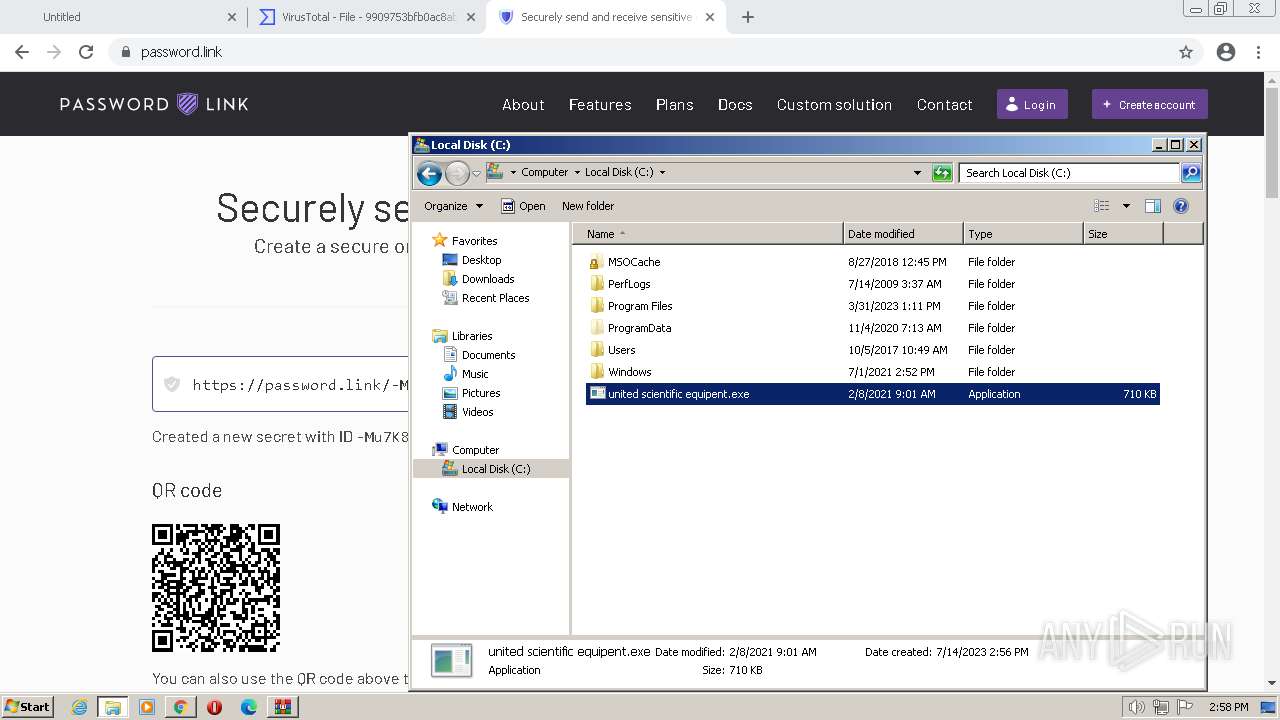This screenshot has height=720, width=1280.
Task: Click the Explorer refresh address button
Action: pyautogui.click(x=942, y=173)
